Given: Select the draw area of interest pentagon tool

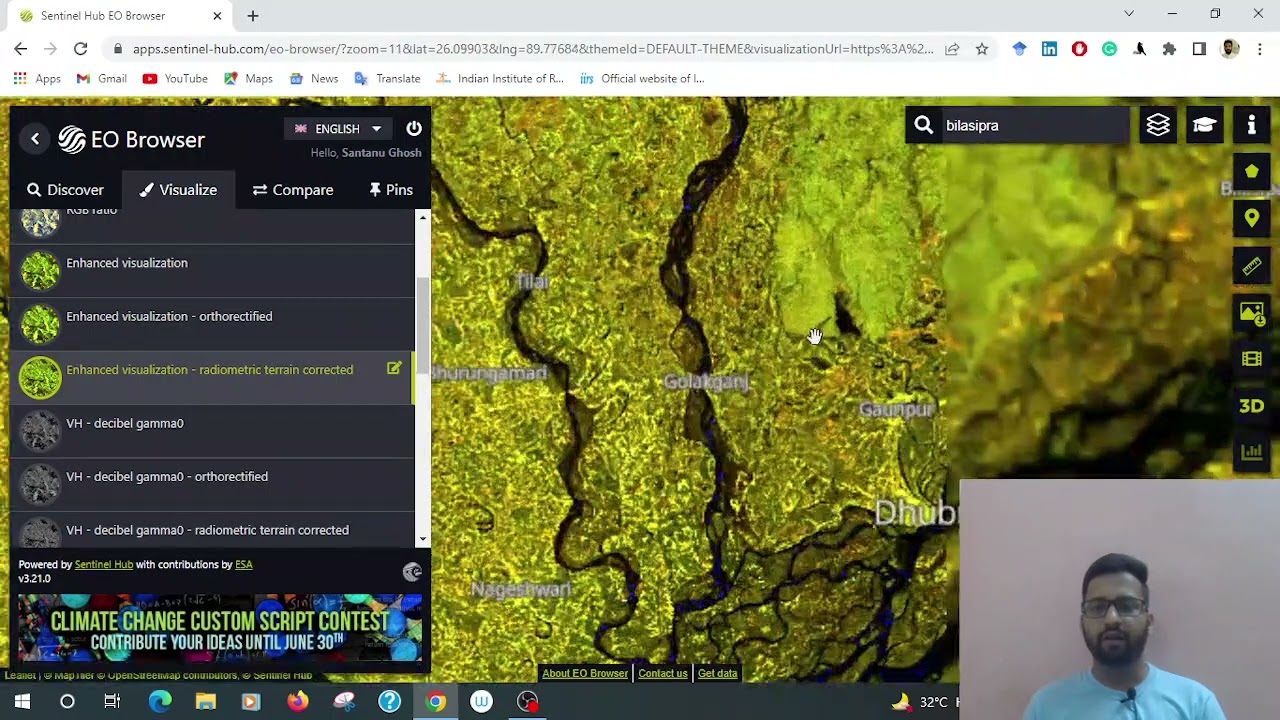Looking at the screenshot, I should 1251,171.
